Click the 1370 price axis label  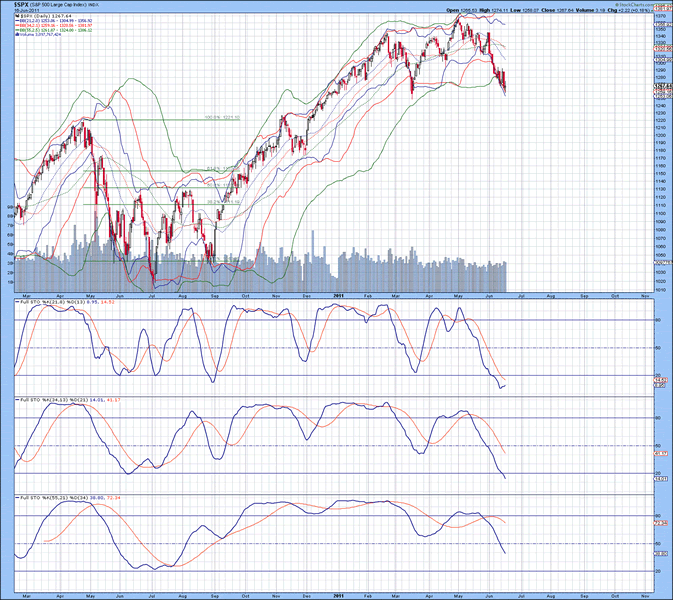point(661,18)
